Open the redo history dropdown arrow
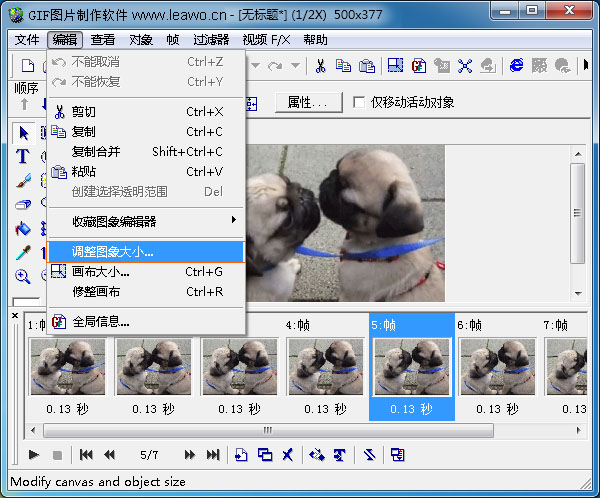The image size is (600, 498). [295, 65]
